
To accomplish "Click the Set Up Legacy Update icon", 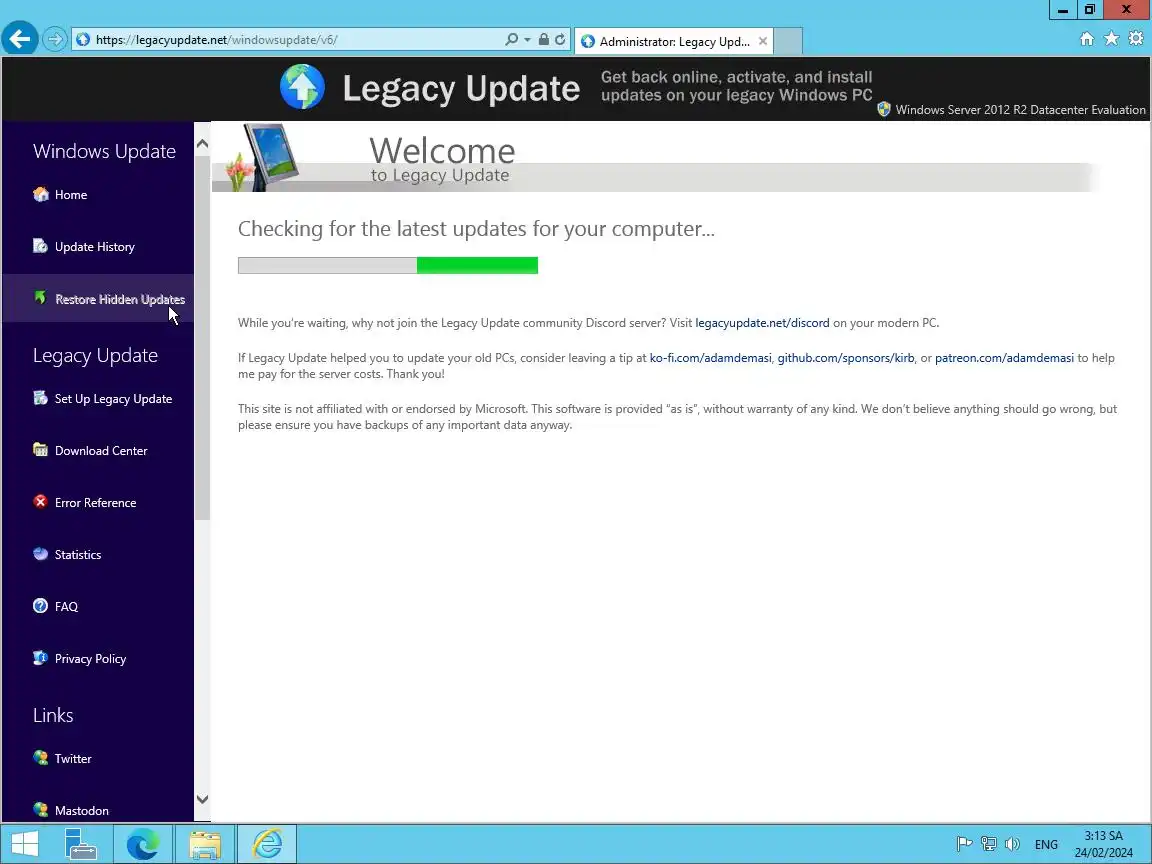I will tap(40, 398).
